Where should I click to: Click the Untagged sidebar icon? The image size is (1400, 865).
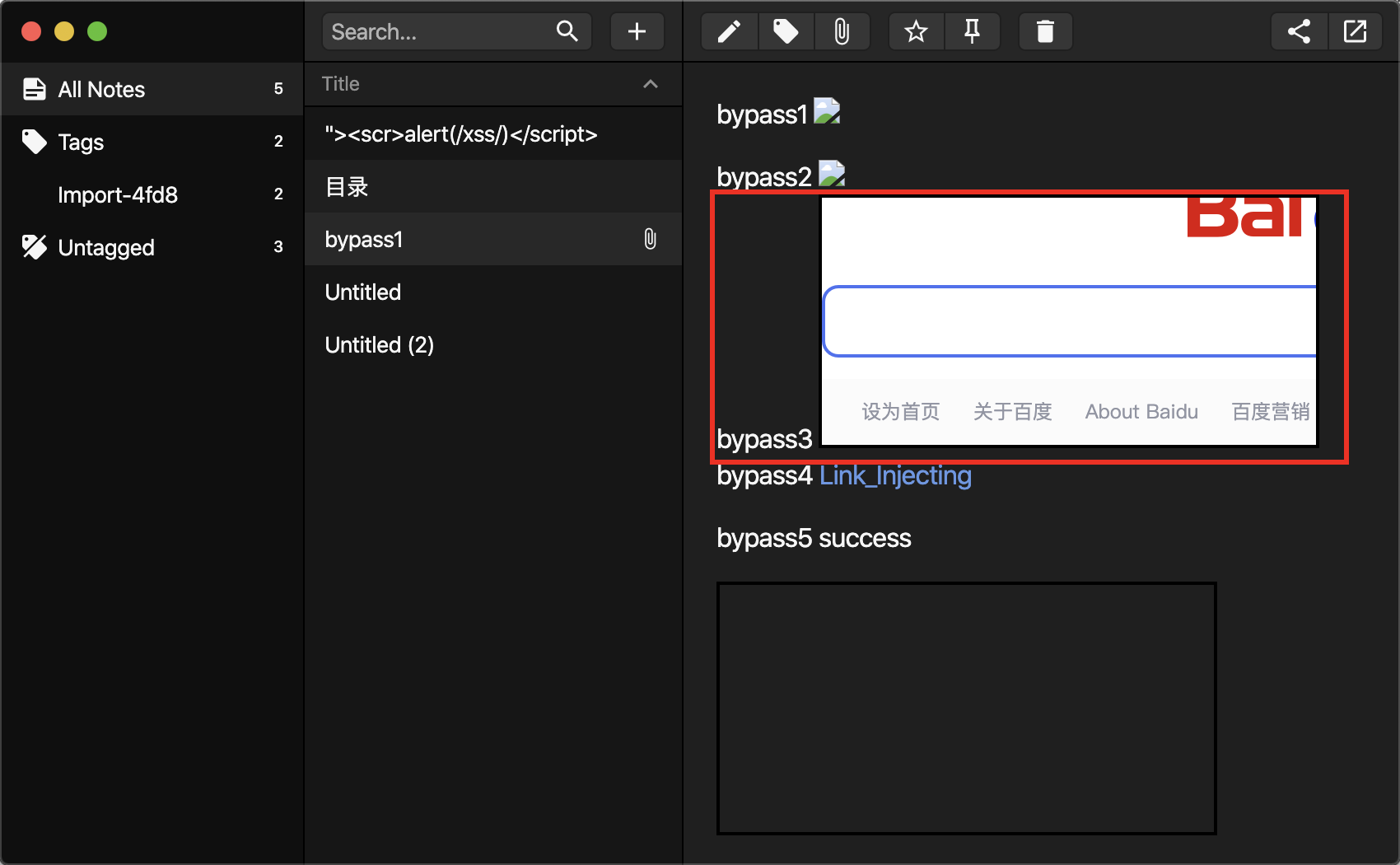35,246
